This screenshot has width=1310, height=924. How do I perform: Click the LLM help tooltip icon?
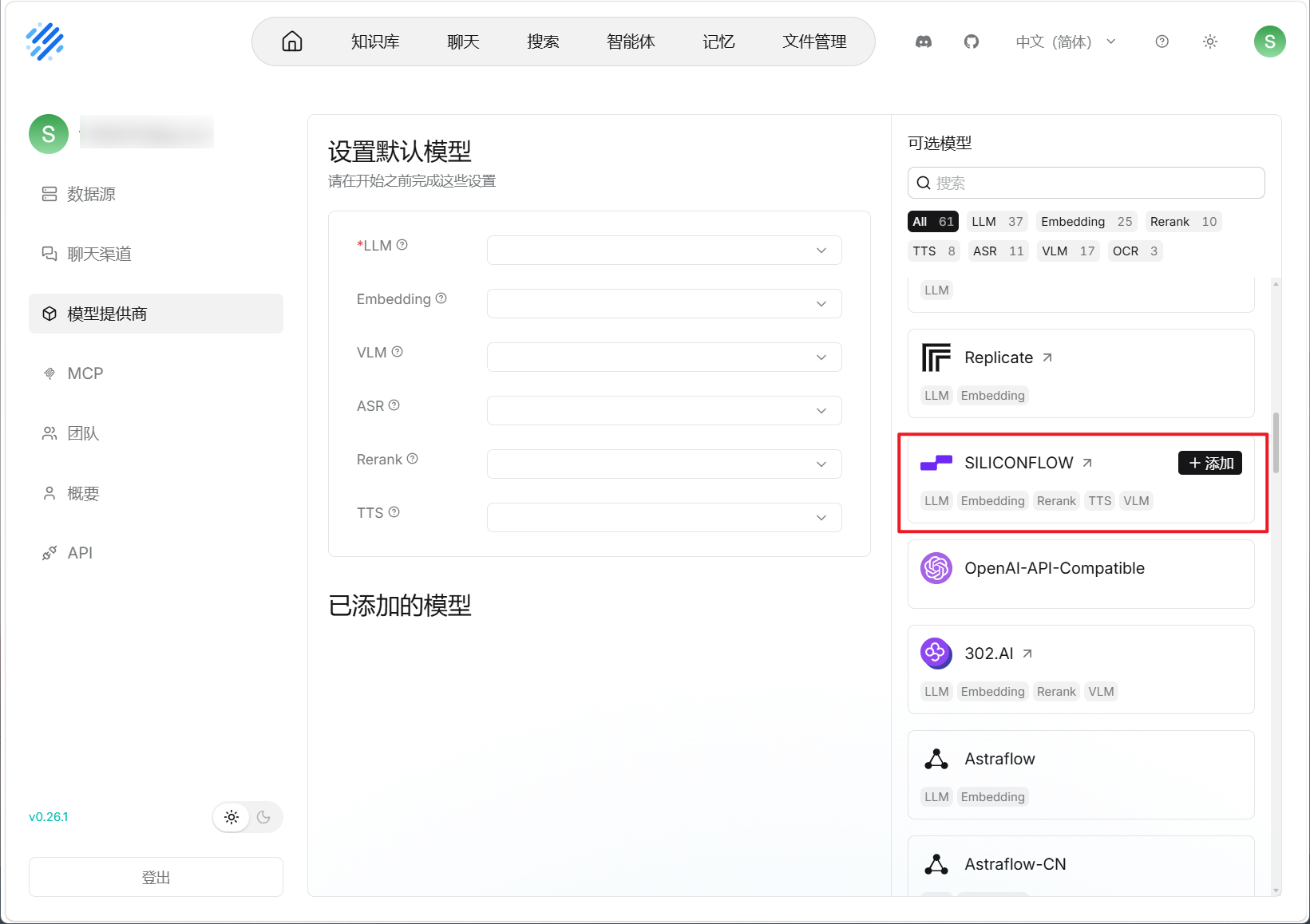(402, 245)
